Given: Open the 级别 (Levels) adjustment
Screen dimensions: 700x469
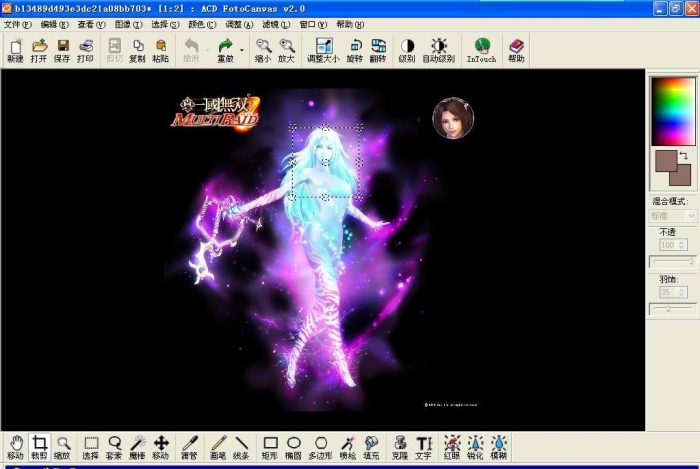Looking at the screenshot, I should pos(407,50).
